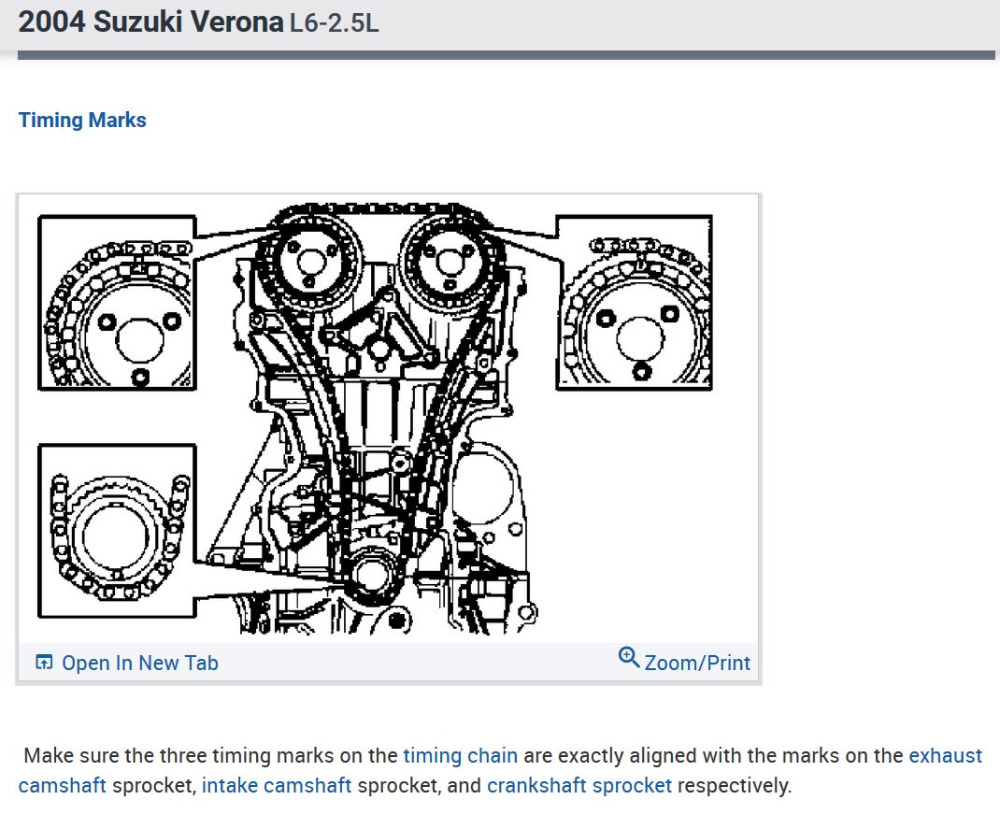Open the crankshaft sprocket link

pyautogui.click(x=579, y=785)
